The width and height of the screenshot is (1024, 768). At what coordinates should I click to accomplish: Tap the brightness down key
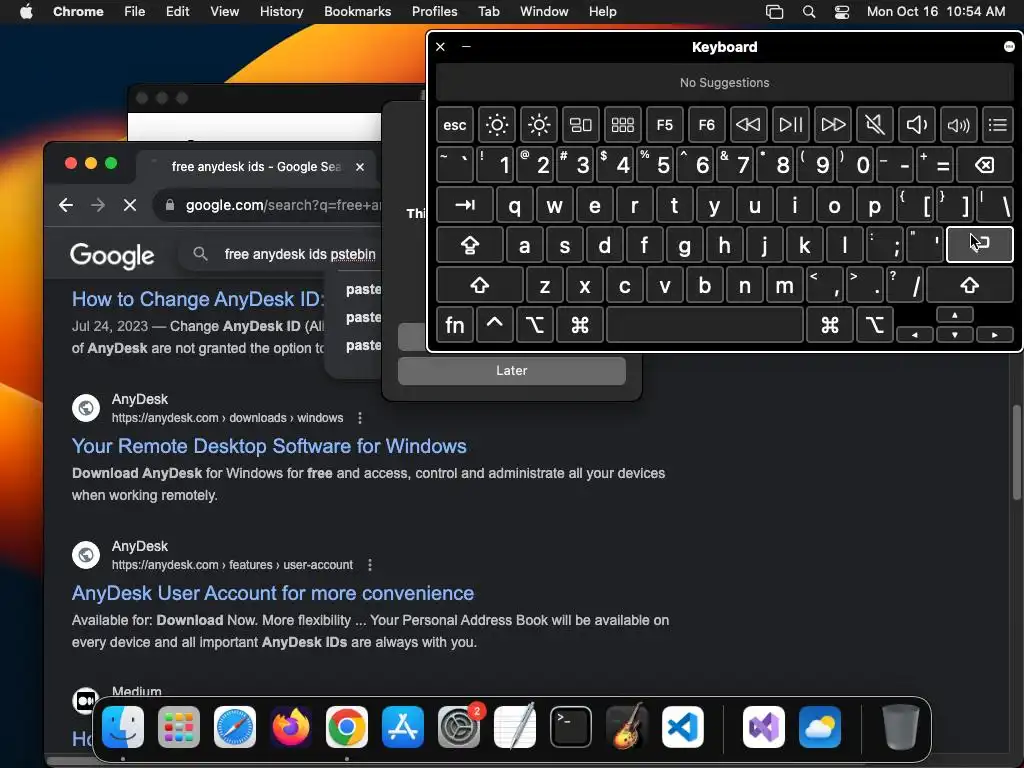496,125
